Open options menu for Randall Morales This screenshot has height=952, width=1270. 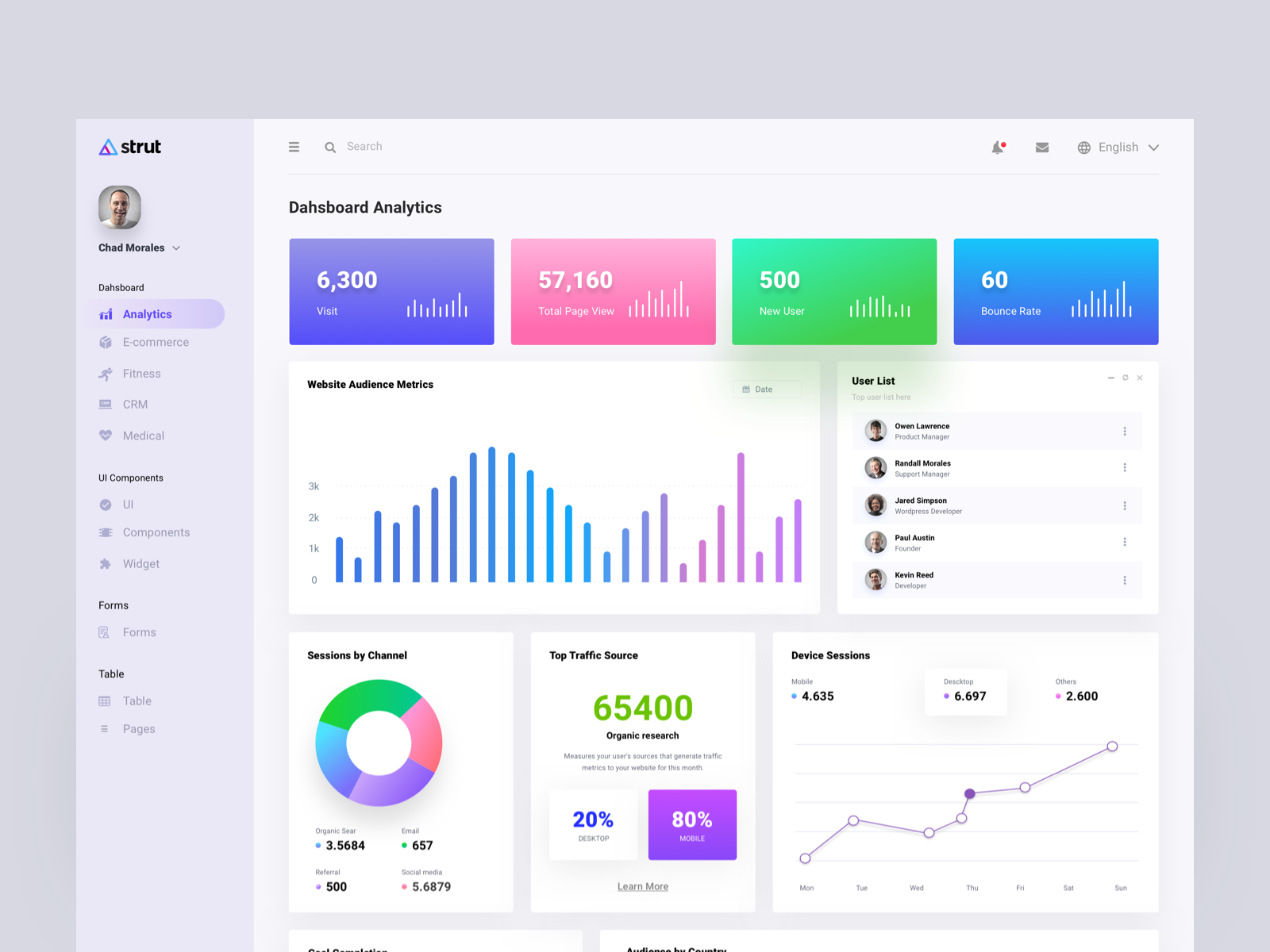[x=1125, y=468]
